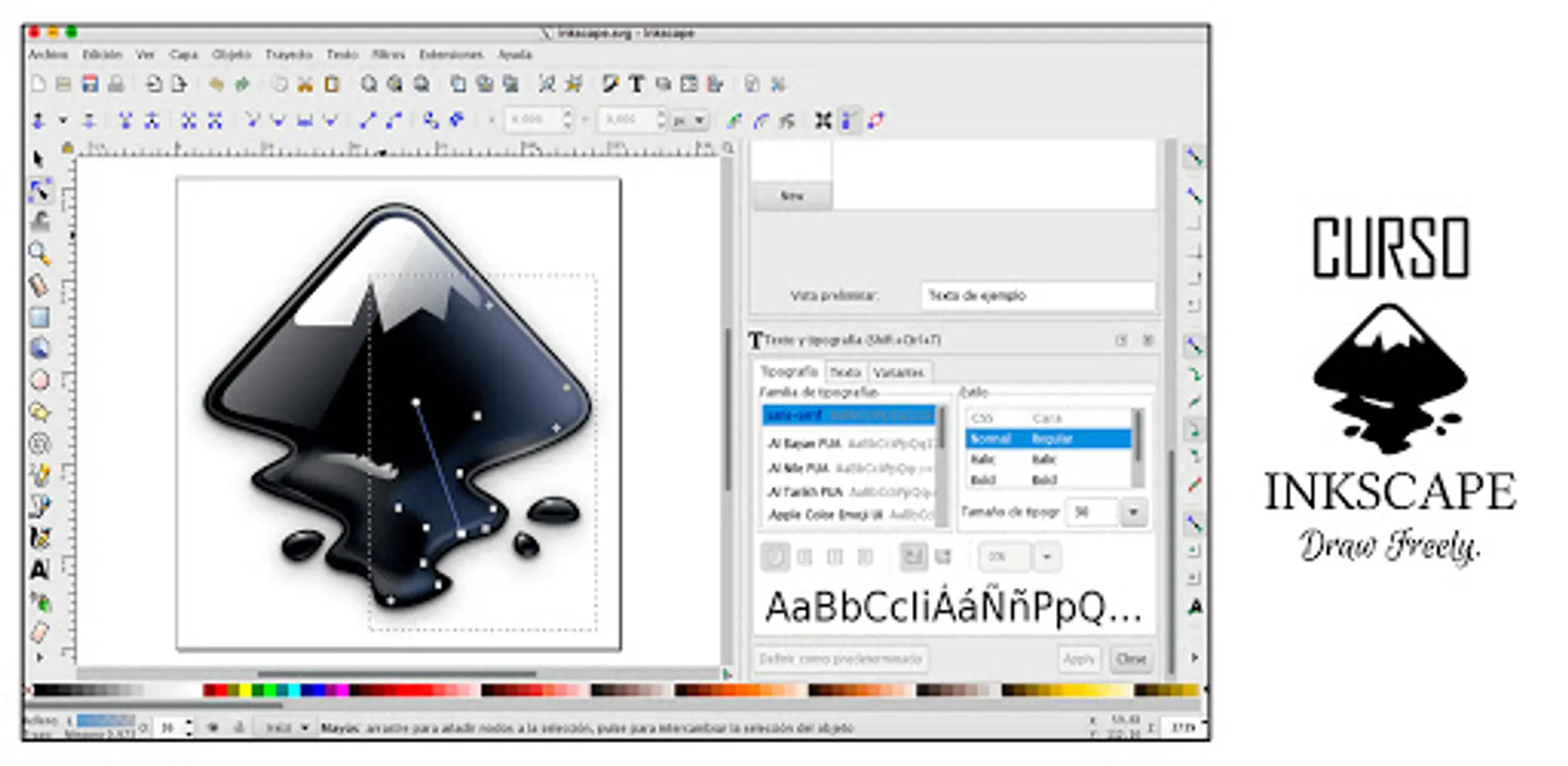
Task: Toggle justify text alignment button
Action: click(x=865, y=557)
